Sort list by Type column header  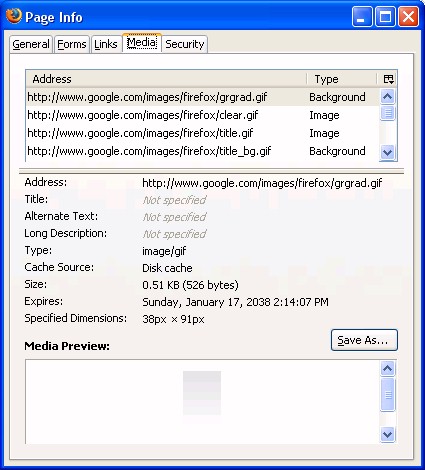pos(342,79)
